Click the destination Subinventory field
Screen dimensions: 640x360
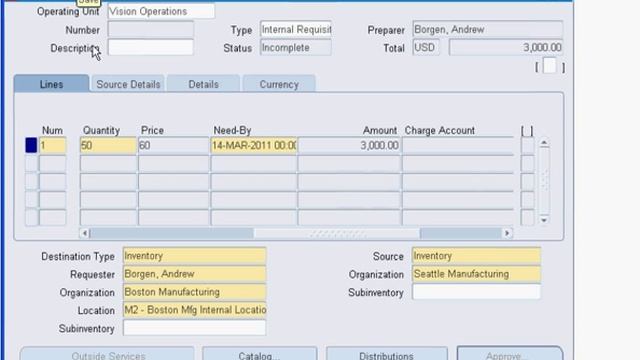click(x=195, y=328)
